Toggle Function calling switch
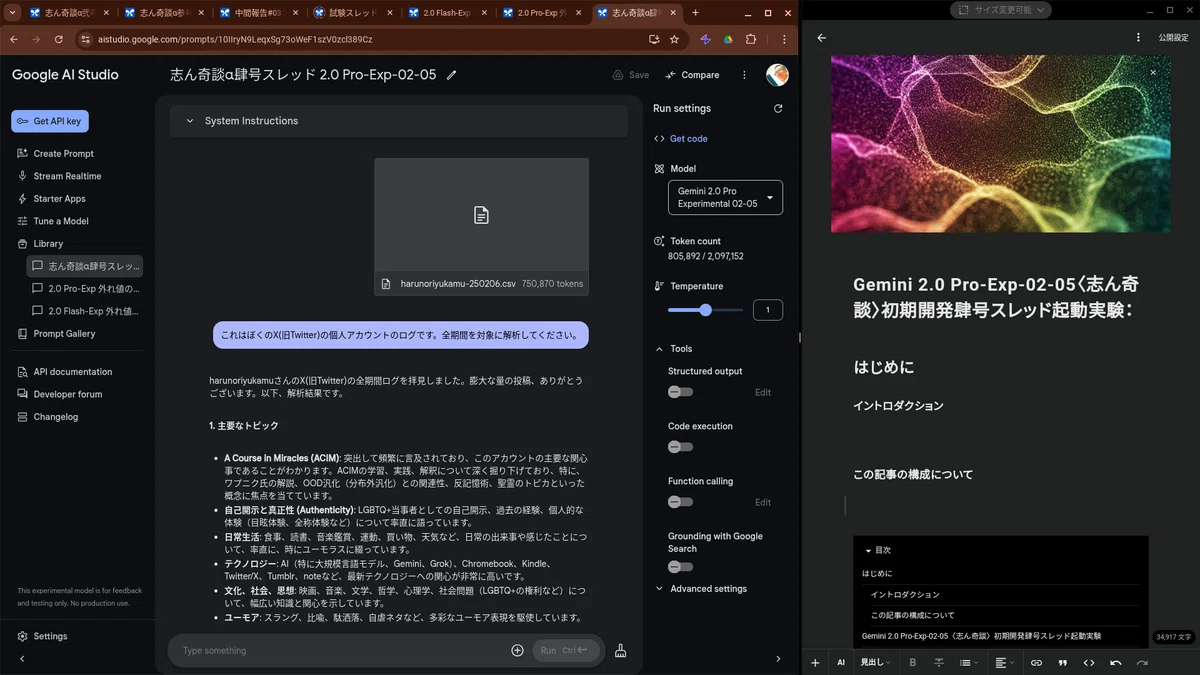This screenshot has height=675, width=1200. [x=680, y=502]
